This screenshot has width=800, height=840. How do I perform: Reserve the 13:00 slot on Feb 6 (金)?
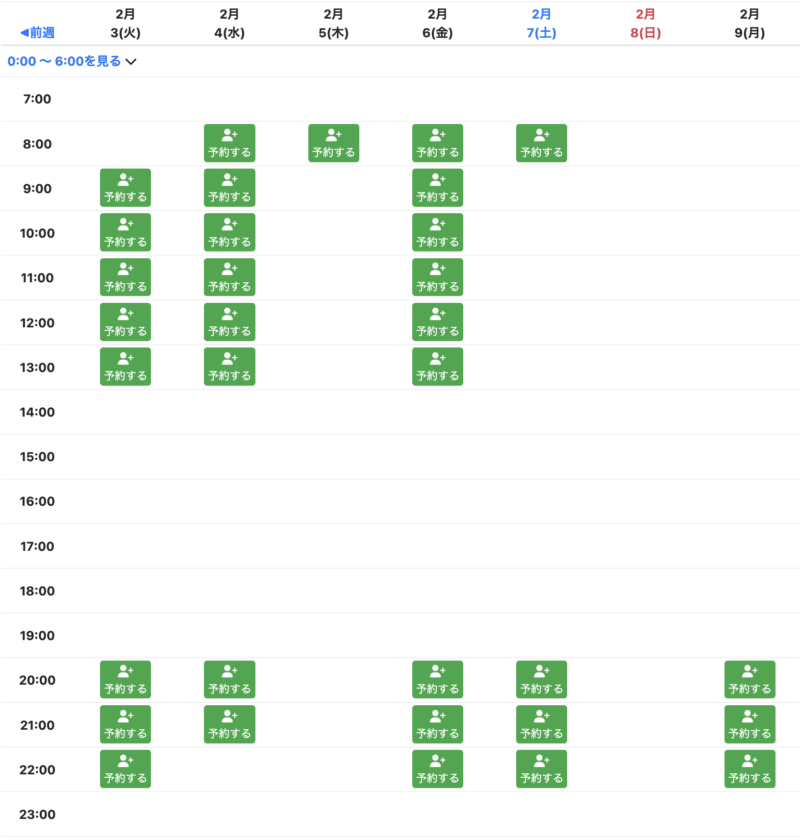click(x=437, y=367)
